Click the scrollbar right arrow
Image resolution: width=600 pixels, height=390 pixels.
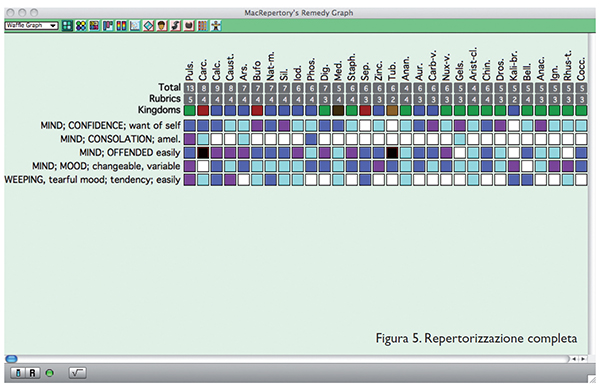[583, 359]
